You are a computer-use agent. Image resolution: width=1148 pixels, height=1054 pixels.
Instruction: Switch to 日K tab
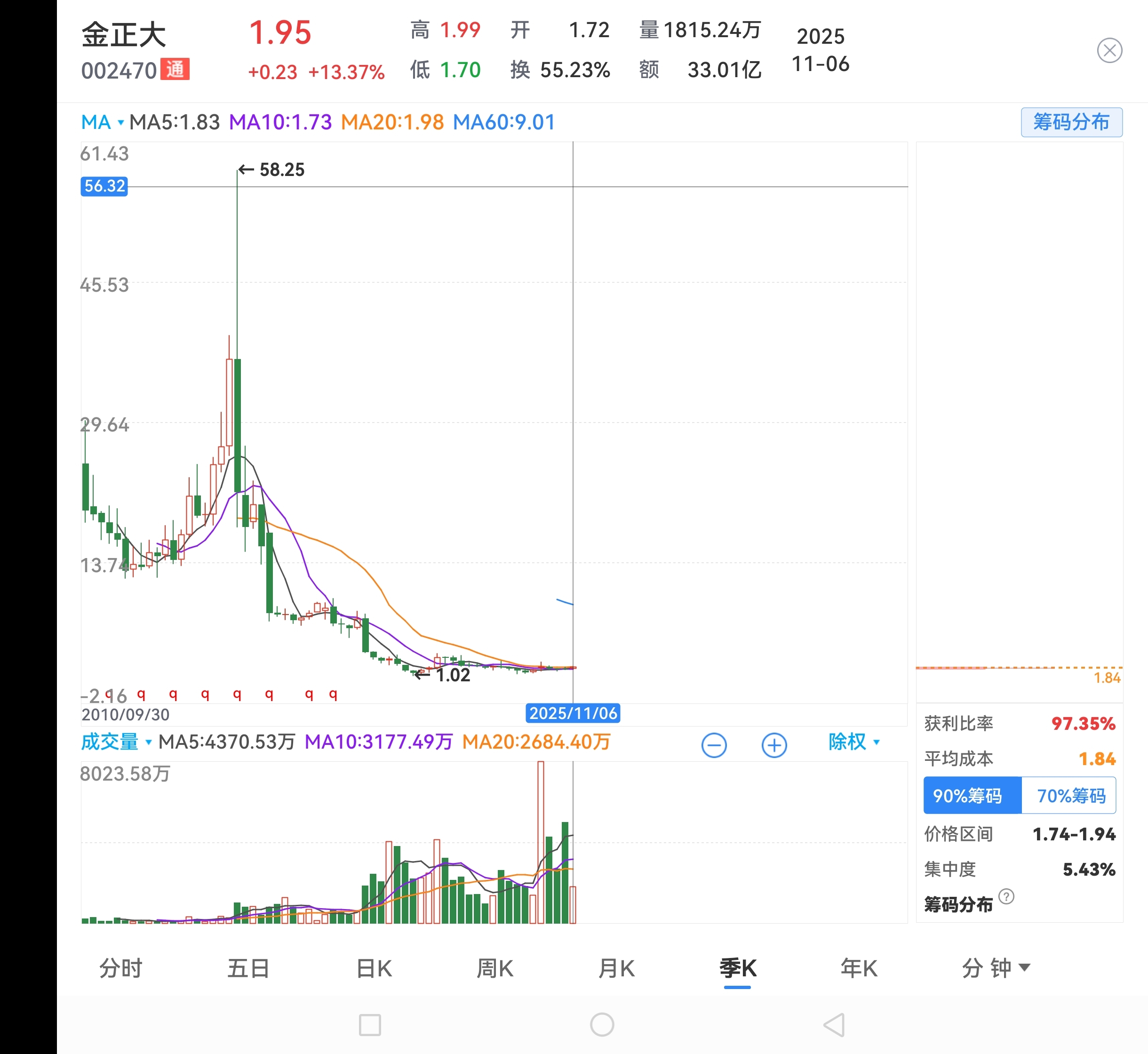click(x=374, y=968)
